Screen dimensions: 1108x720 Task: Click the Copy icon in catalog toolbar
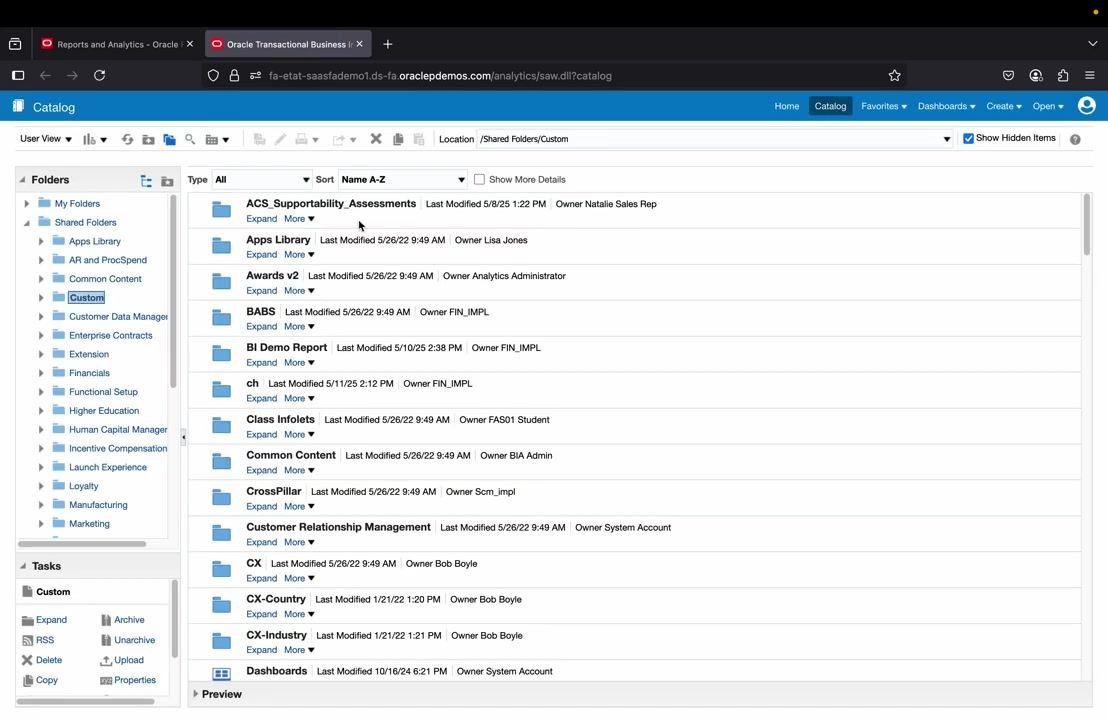click(x=398, y=139)
